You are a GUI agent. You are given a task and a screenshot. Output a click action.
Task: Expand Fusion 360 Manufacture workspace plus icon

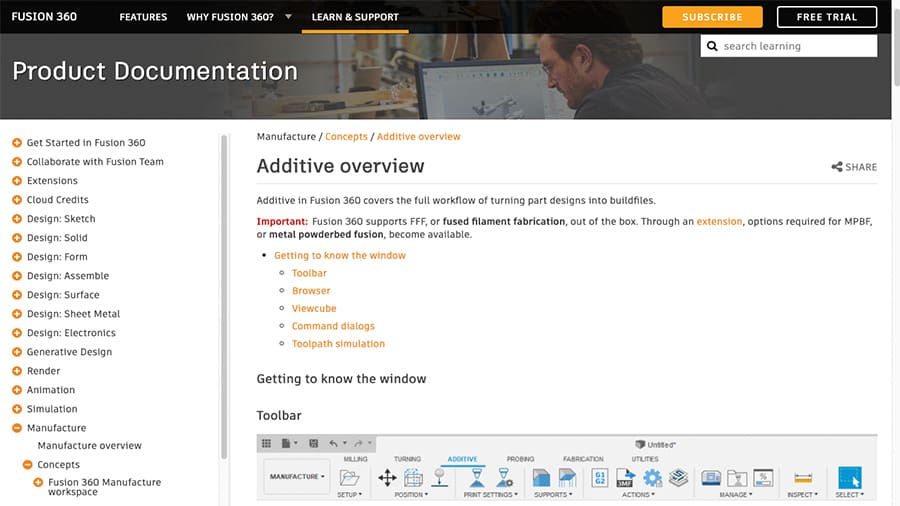[38, 482]
